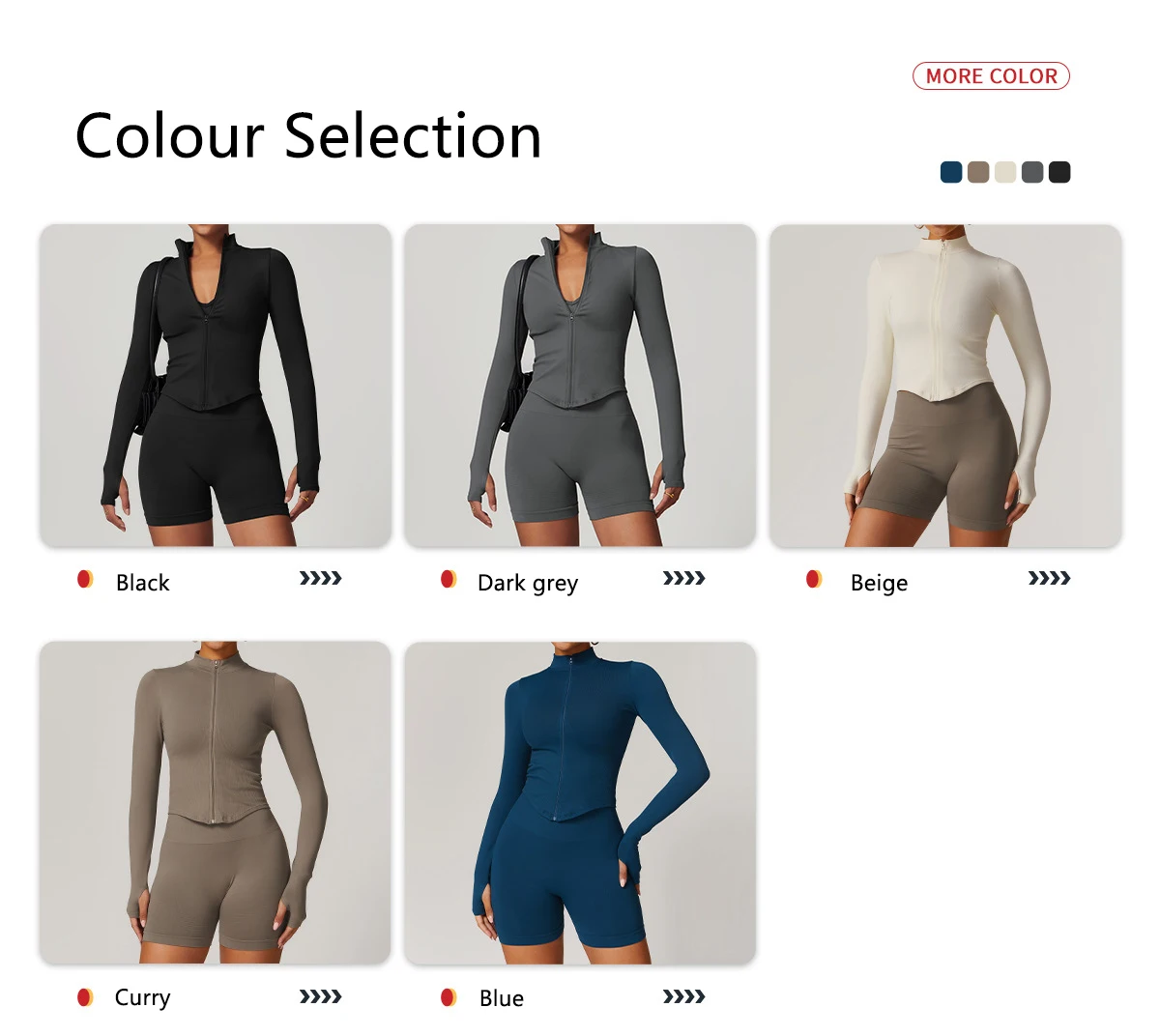Open the Black outfit thumbnail
1160x1036 pixels.
(216, 386)
